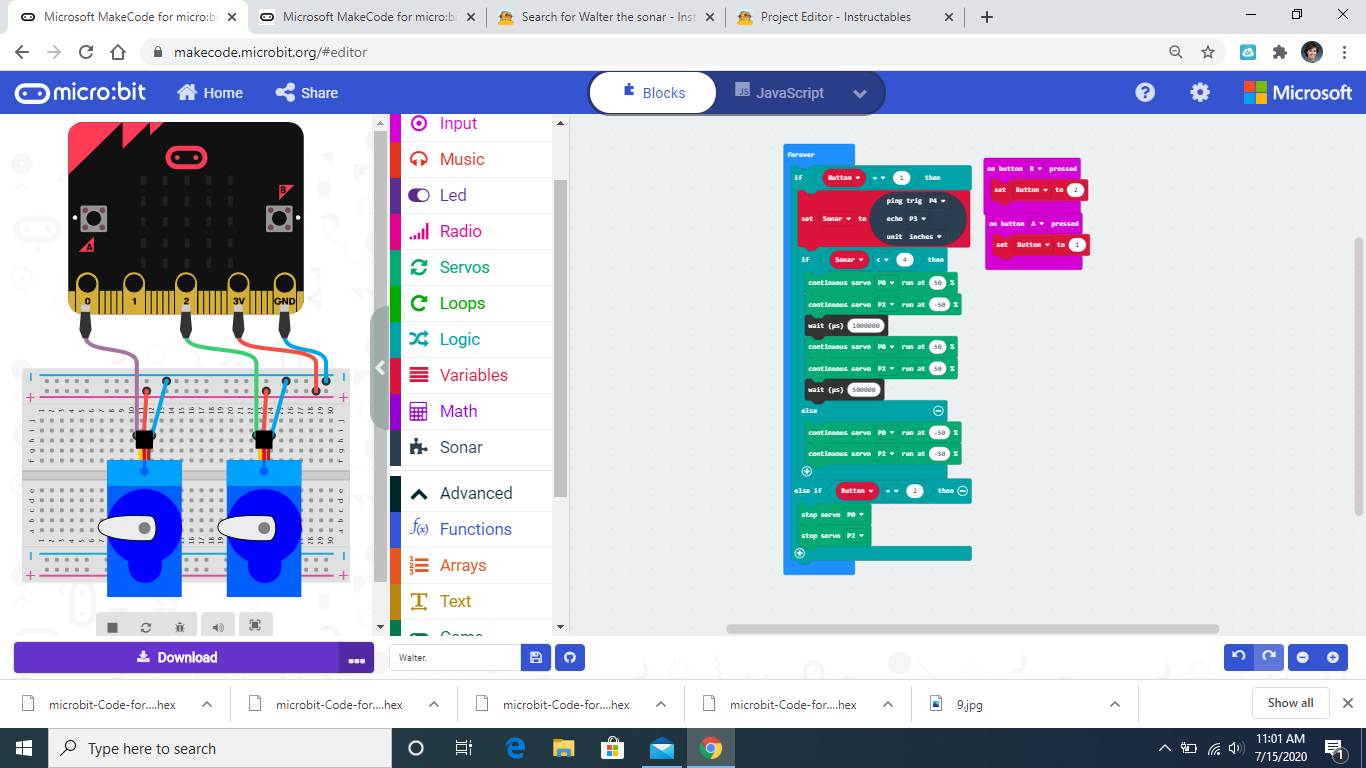The width and height of the screenshot is (1366, 768).
Task: Open the Radio blocks category
Action: pyautogui.click(x=470, y=231)
